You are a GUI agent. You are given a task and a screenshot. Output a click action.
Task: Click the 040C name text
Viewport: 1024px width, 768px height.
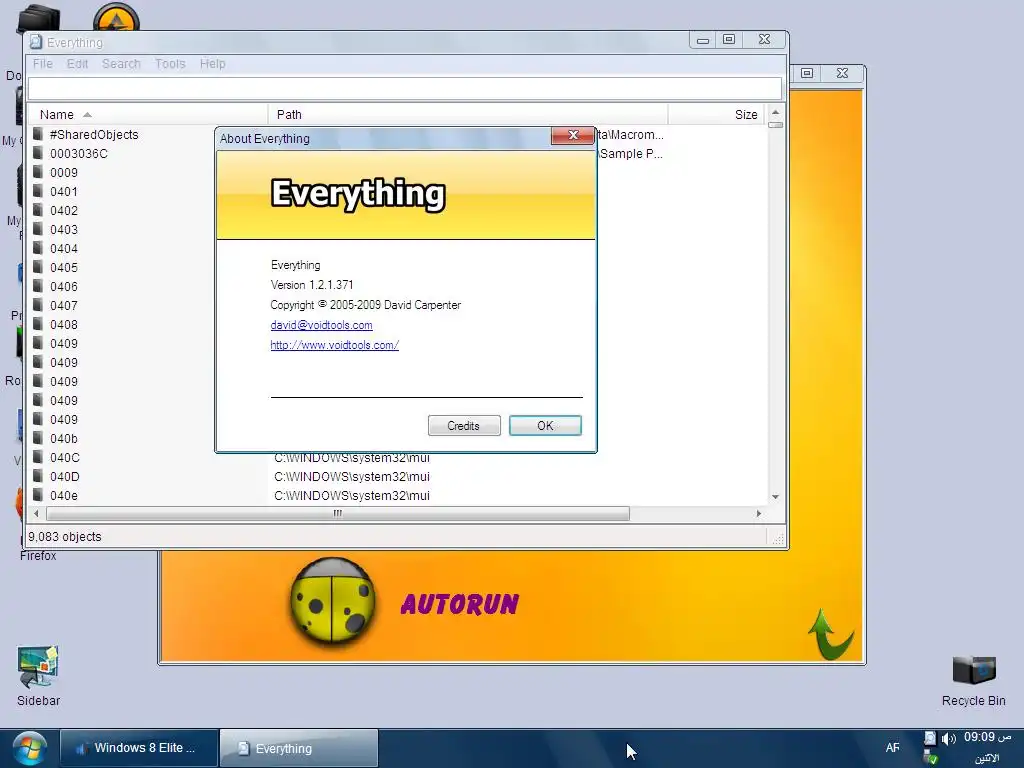pos(65,457)
